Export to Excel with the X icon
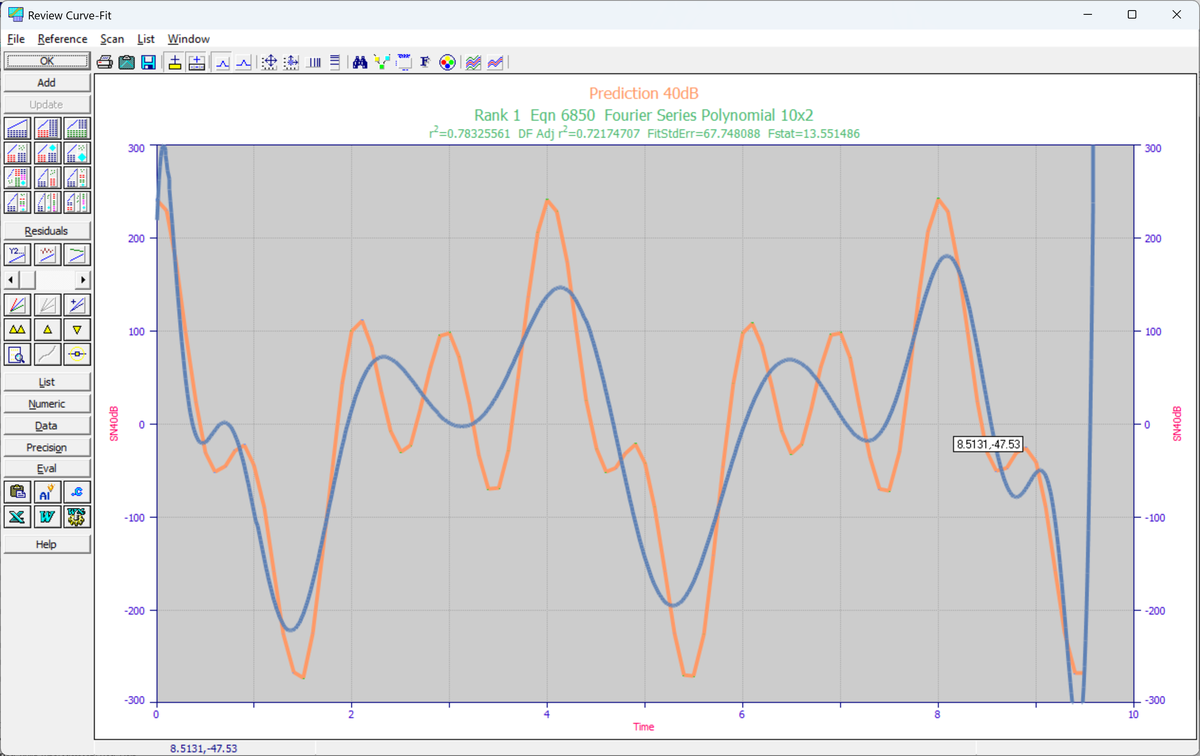This screenshot has height=756, width=1200. pyautogui.click(x=18, y=517)
